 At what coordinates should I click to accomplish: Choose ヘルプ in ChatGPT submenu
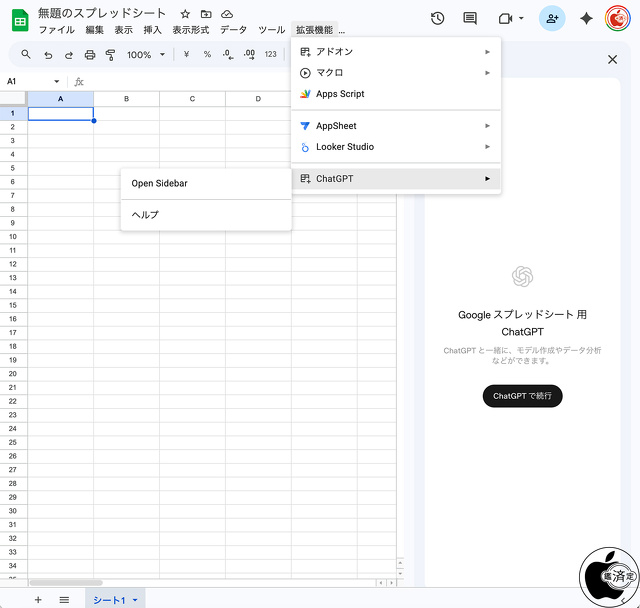[206, 215]
